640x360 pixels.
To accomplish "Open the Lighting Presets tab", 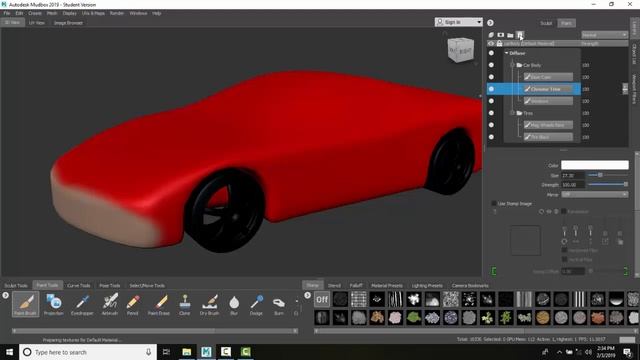I will (x=427, y=285).
